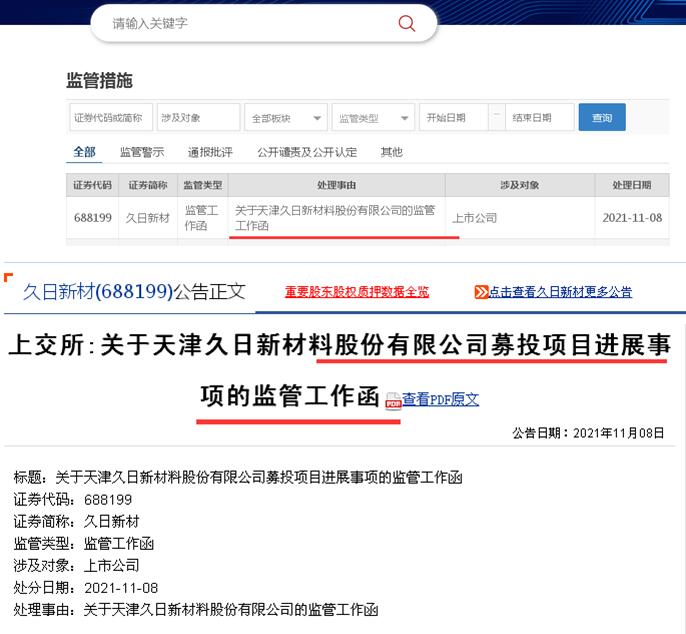
Task: Click the 标题 line in the announcement body
Action: [238, 477]
